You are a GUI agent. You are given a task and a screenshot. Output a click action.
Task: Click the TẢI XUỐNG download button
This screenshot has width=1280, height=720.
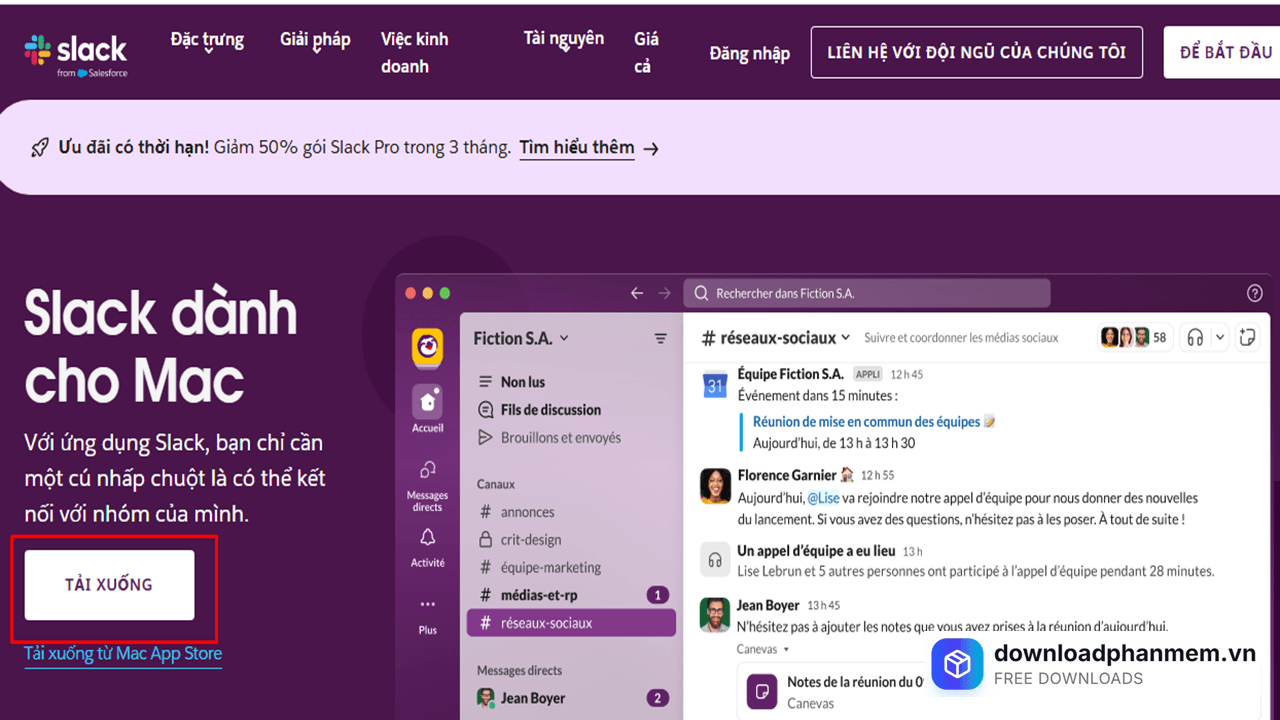click(x=107, y=584)
